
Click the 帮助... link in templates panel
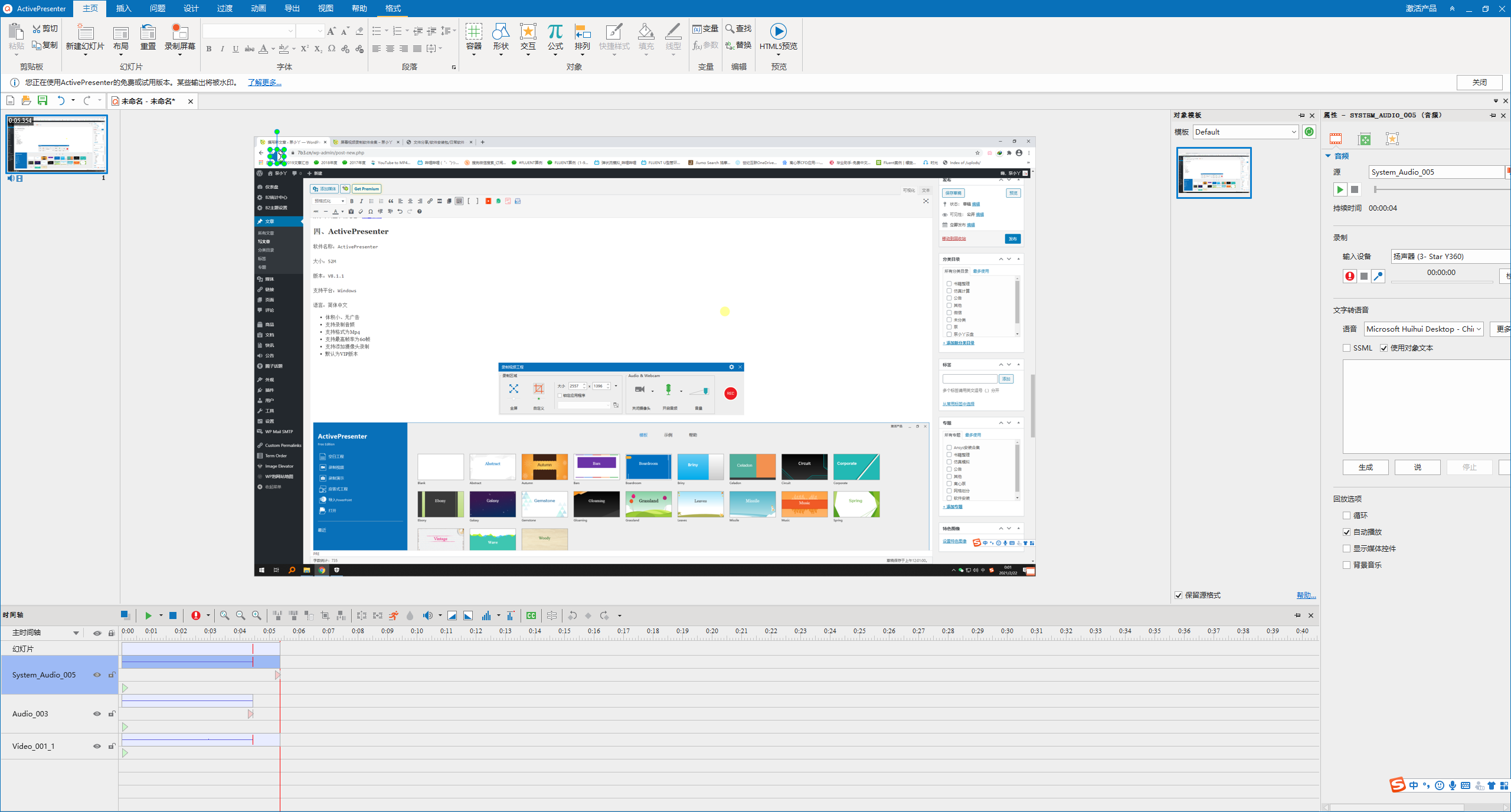pos(1306,595)
